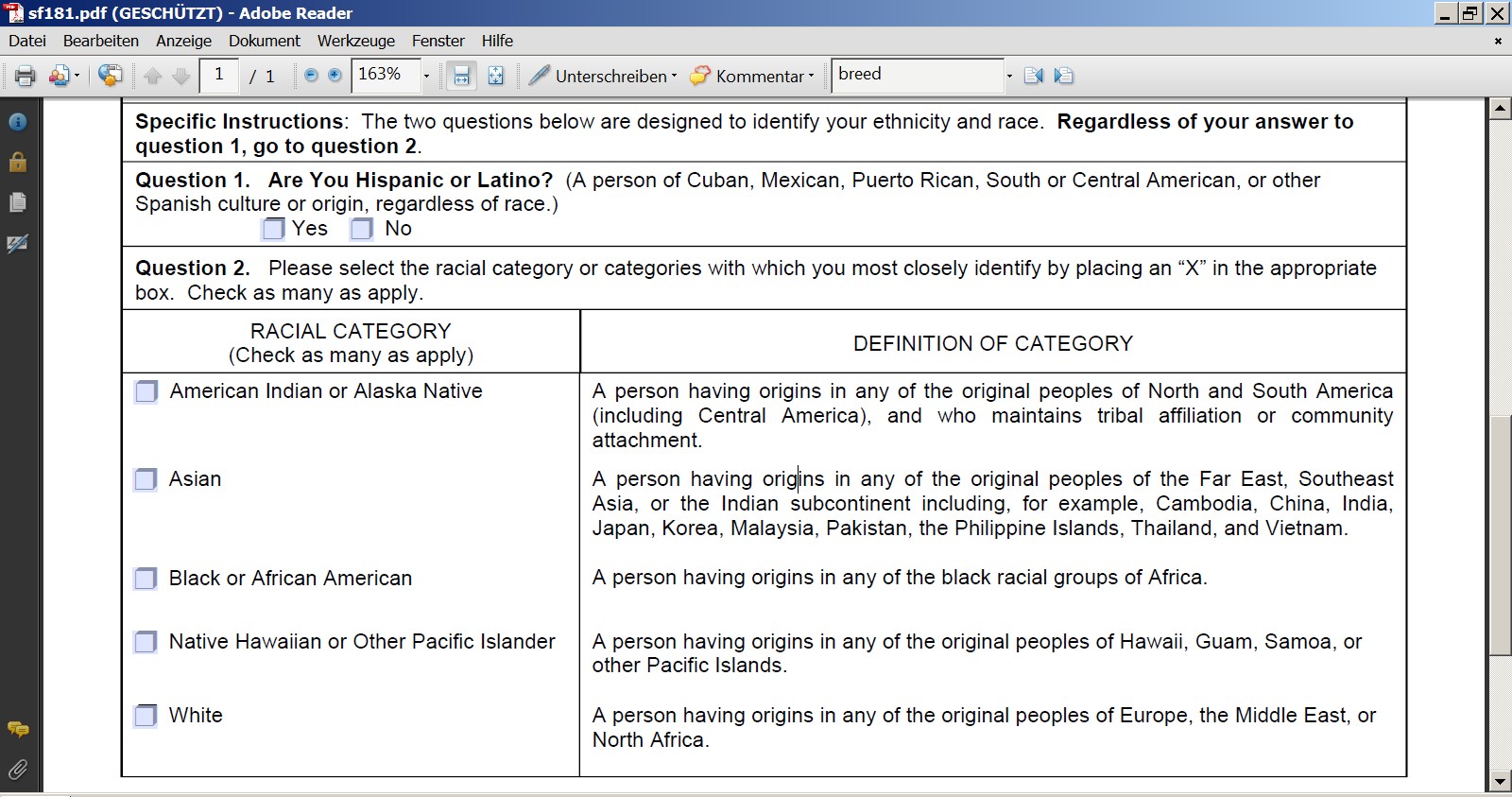Check the Yes box for Hispanic or Latino
1512x797 pixels.
pos(273,229)
